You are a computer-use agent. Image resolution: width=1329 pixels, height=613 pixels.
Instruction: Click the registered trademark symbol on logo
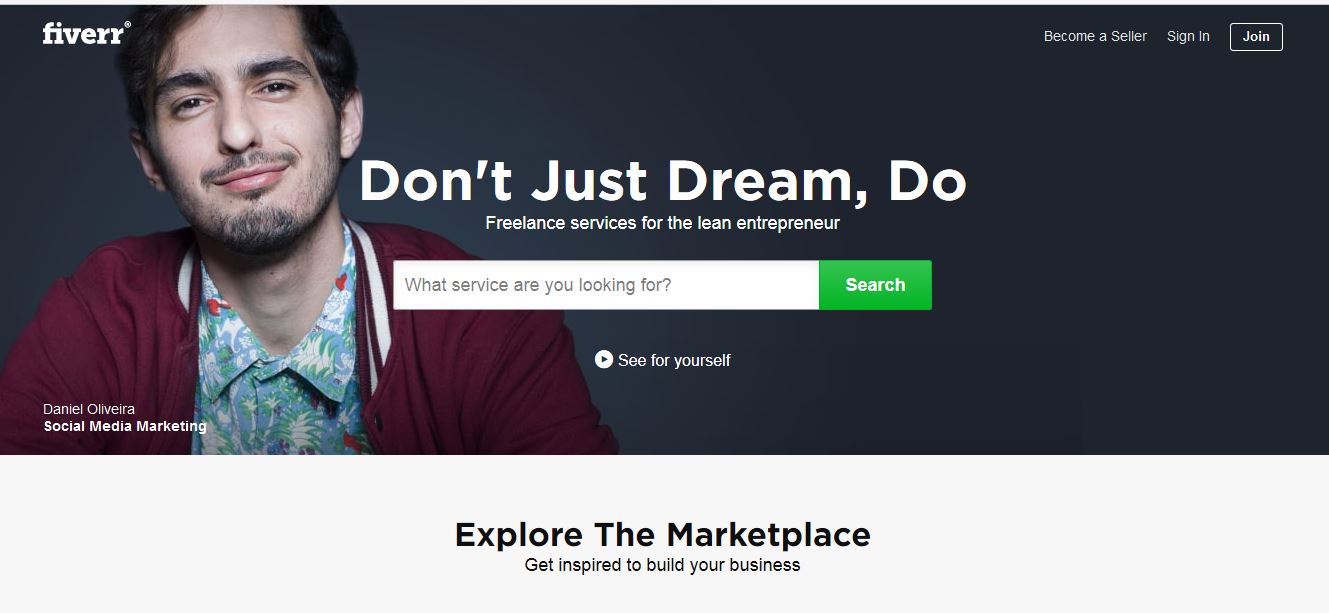click(x=127, y=25)
